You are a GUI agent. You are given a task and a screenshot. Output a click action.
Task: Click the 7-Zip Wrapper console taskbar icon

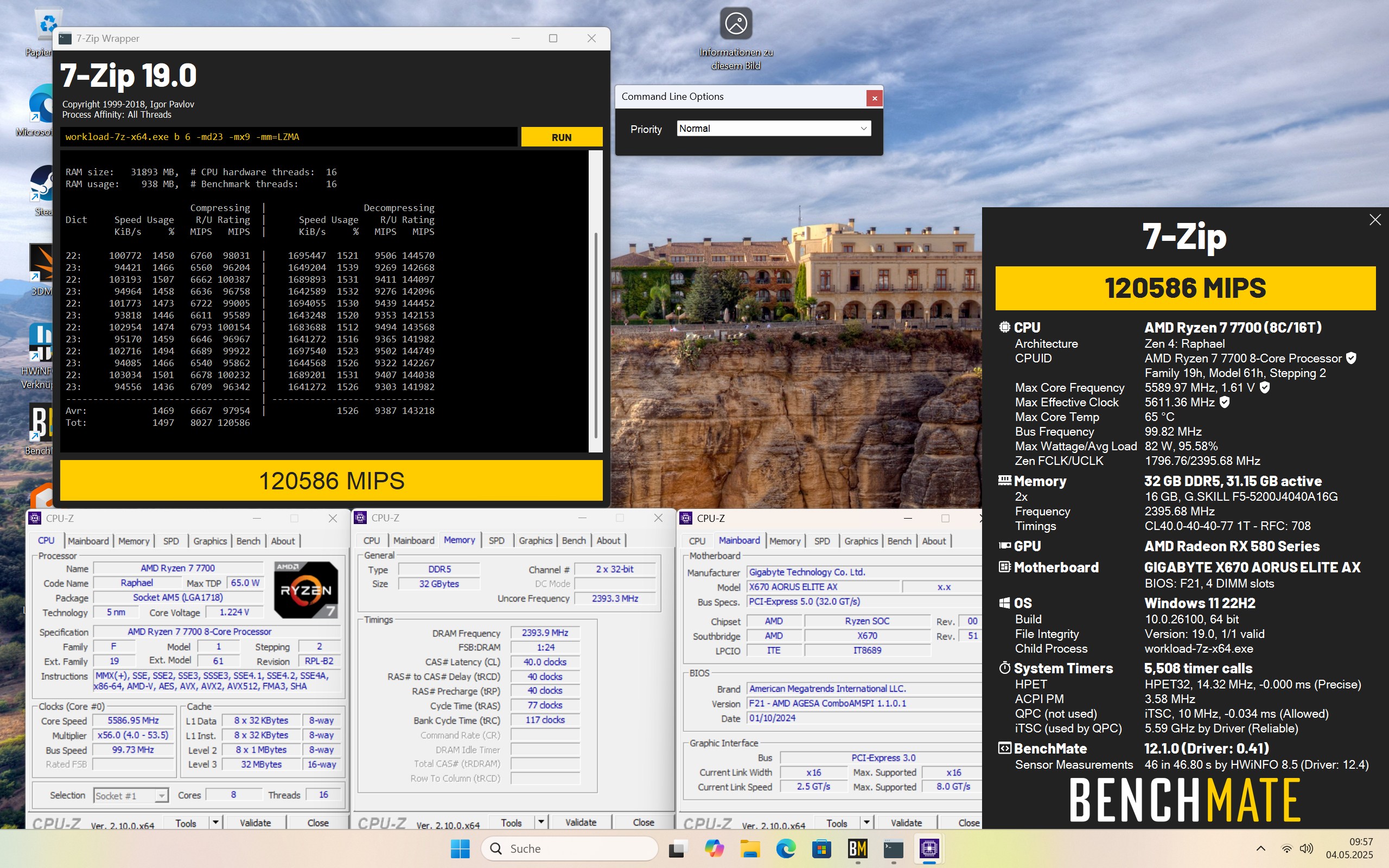(893, 848)
